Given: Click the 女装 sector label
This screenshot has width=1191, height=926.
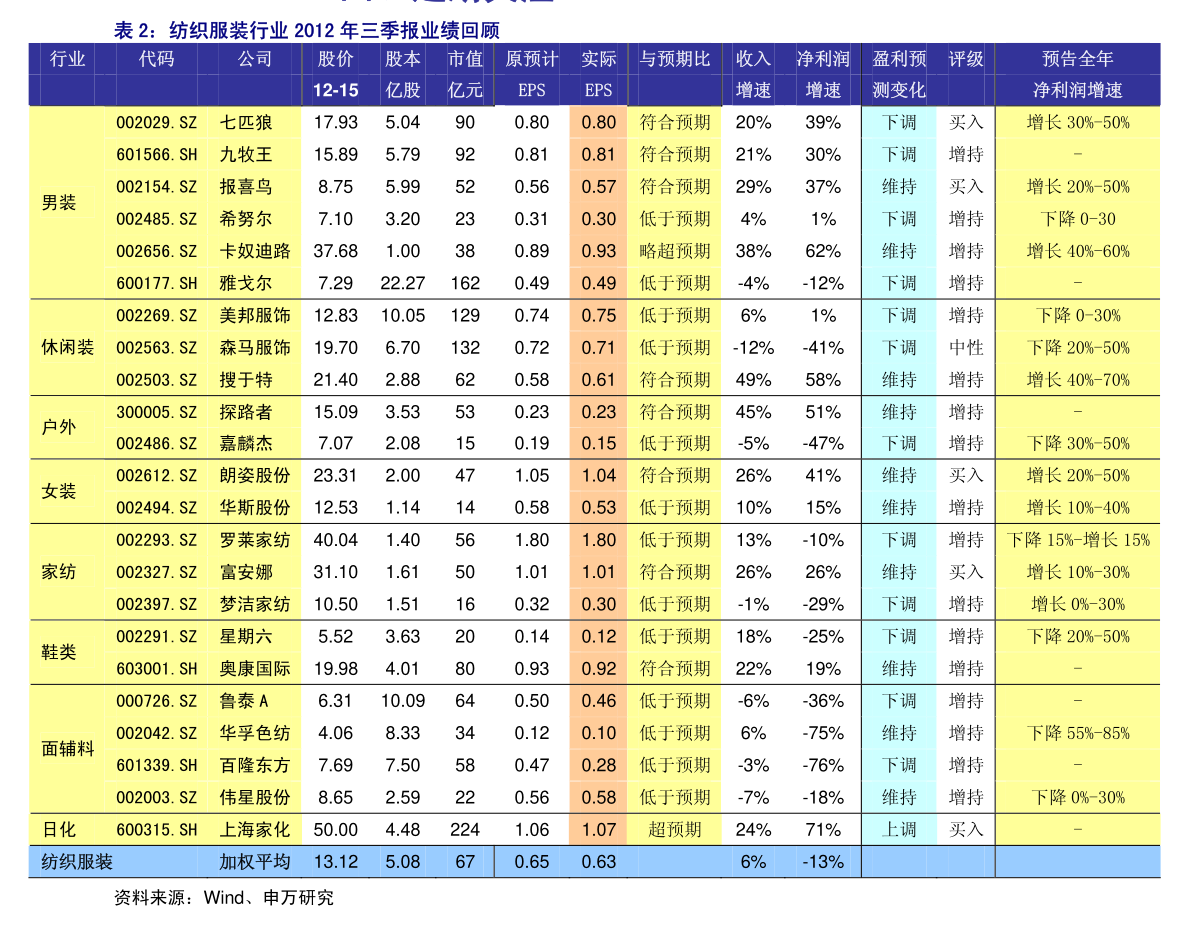Looking at the screenshot, I should pyautogui.click(x=58, y=491).
